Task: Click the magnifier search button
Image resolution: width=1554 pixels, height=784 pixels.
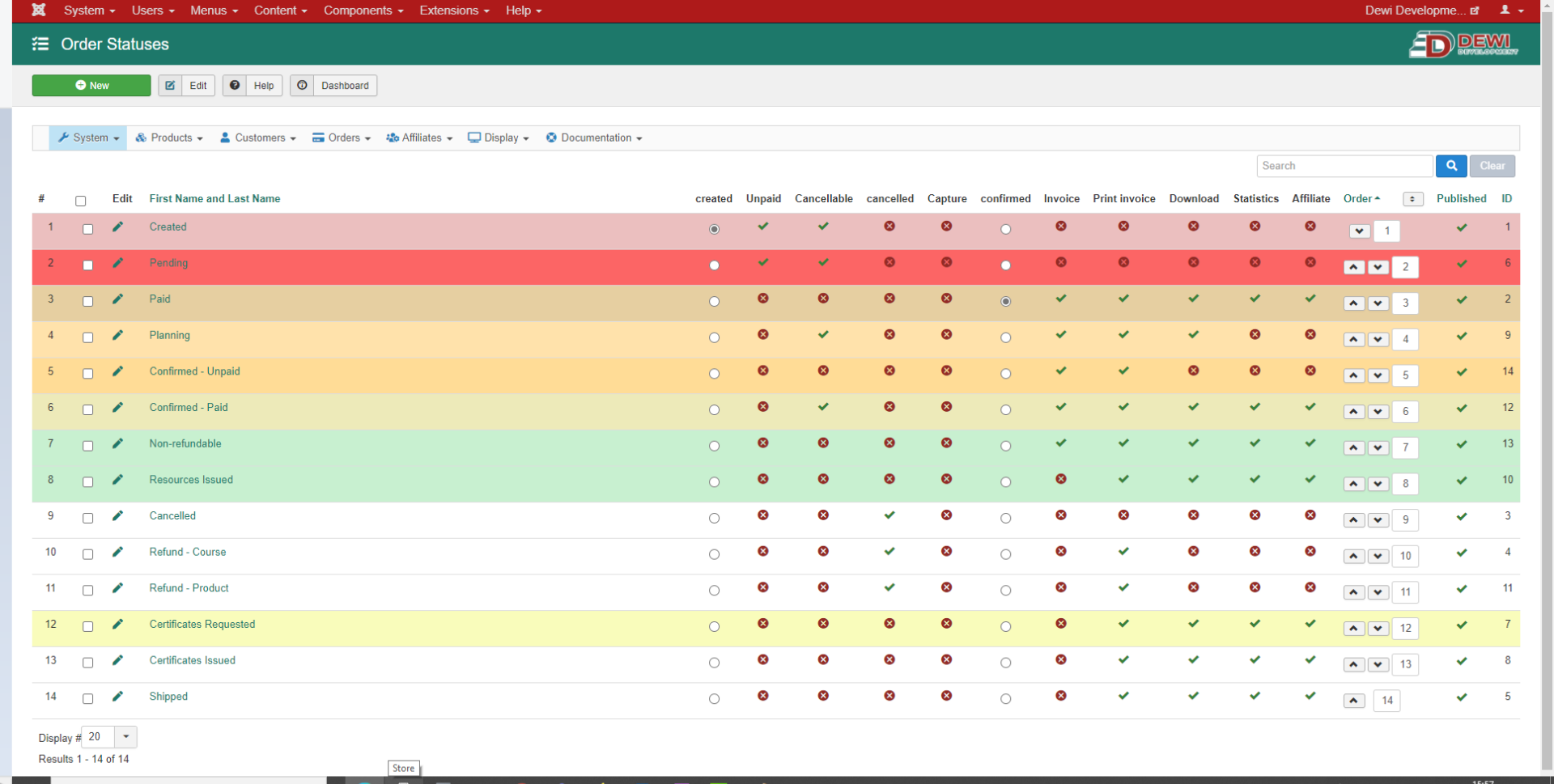Action: coord(1451,166)
